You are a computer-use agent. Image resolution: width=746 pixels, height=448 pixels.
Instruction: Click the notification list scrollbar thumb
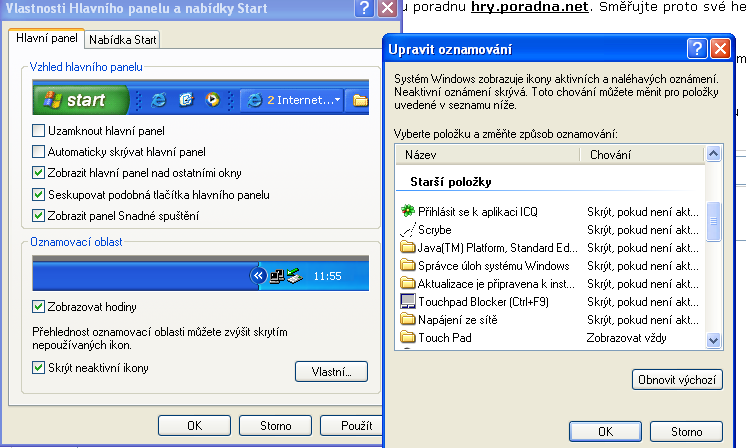(713, 221)
